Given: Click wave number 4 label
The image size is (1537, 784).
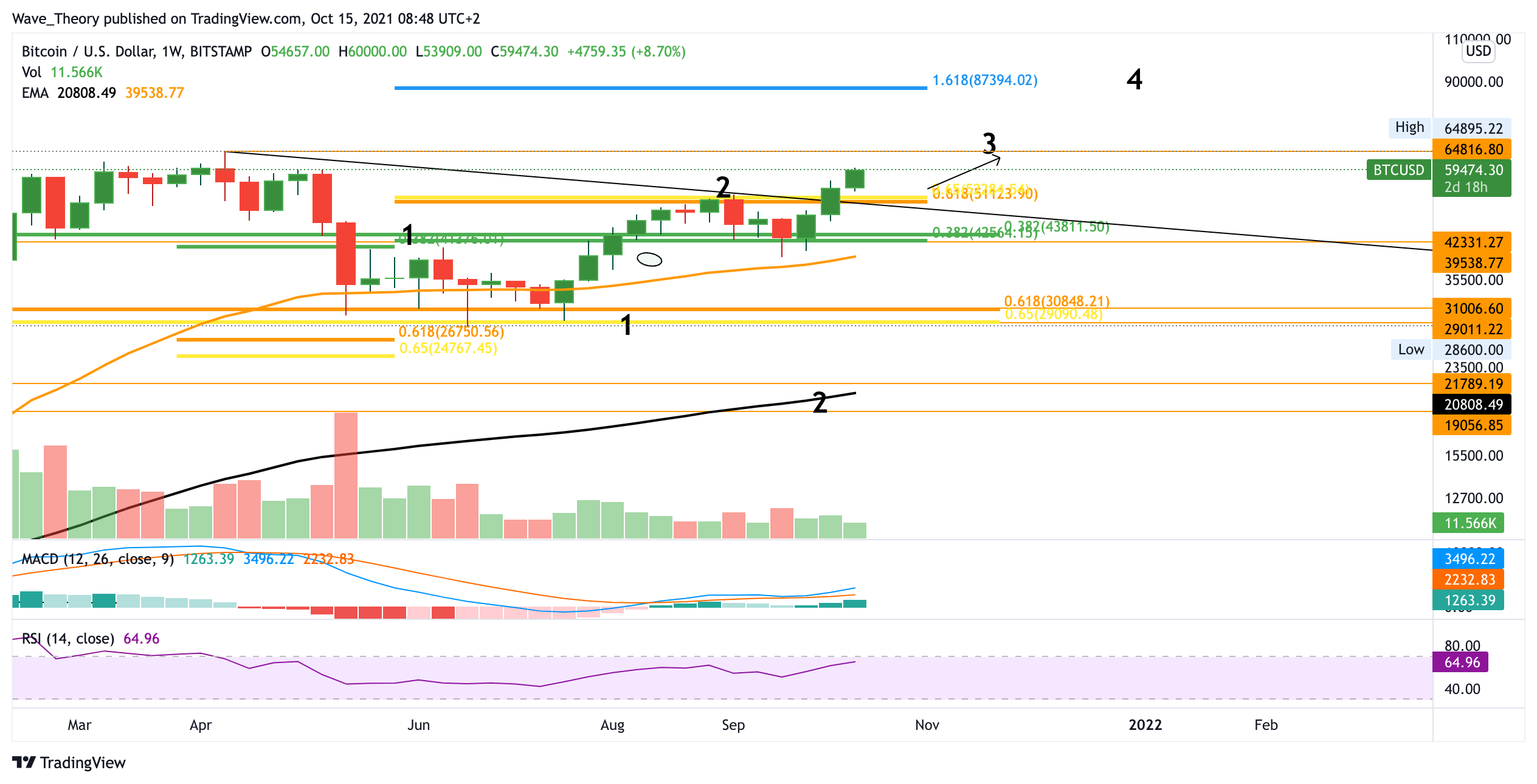Looking at the screenshot, I should coord(1134,80).
